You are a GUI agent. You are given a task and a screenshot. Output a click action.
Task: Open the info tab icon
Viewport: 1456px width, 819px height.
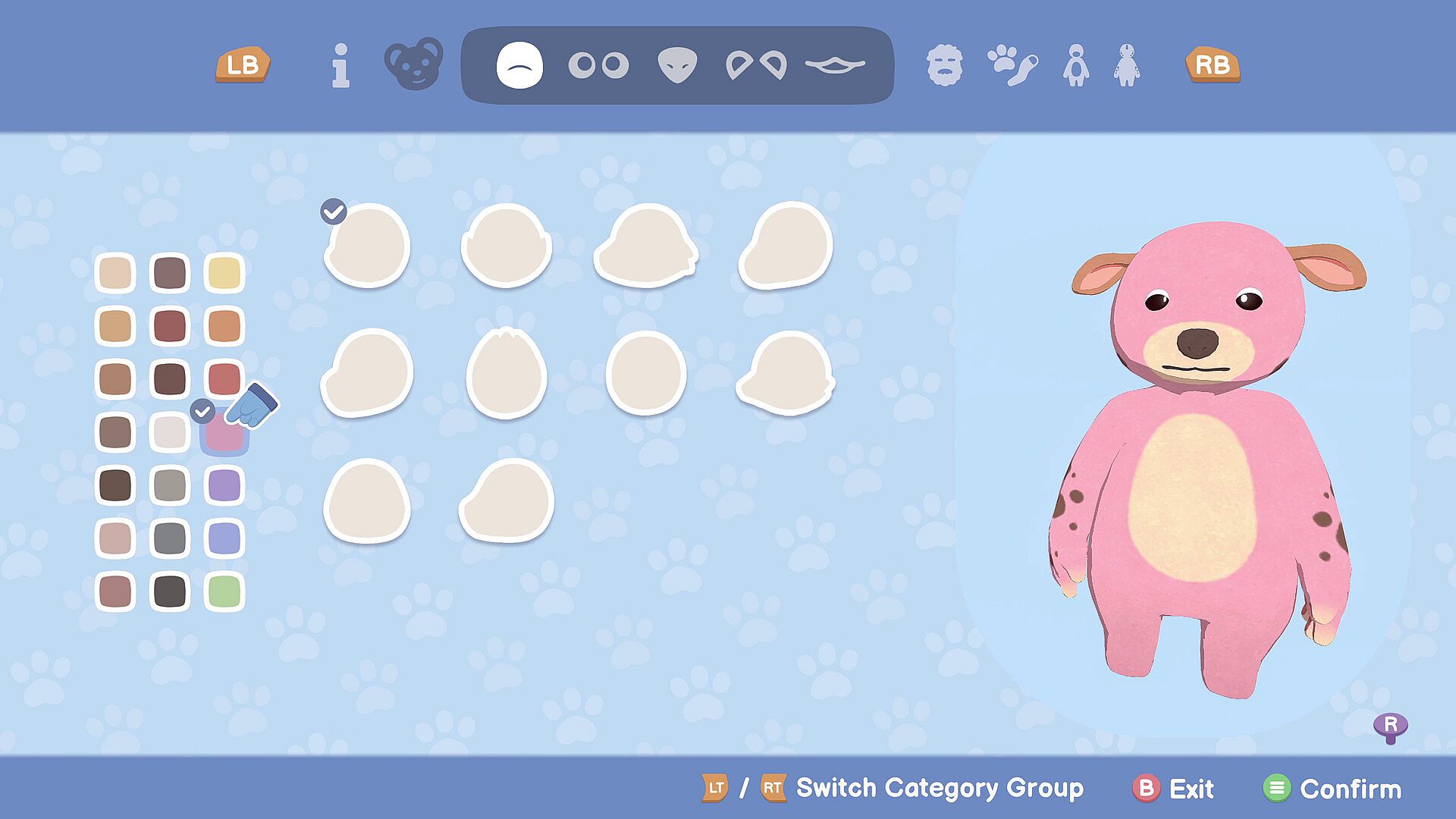coord(340,65)
